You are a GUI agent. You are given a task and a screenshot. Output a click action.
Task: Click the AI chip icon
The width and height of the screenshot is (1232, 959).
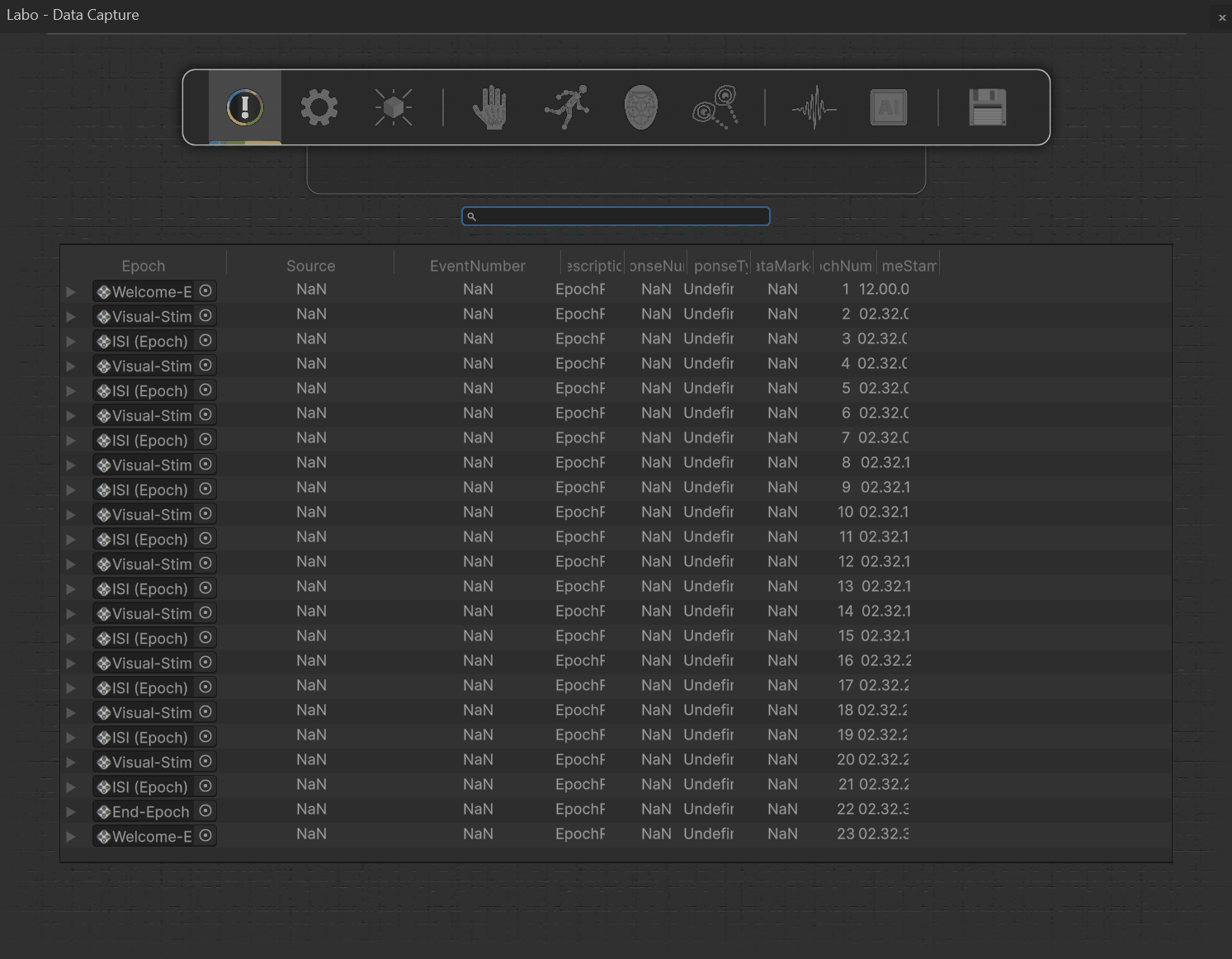coord(889,107)
